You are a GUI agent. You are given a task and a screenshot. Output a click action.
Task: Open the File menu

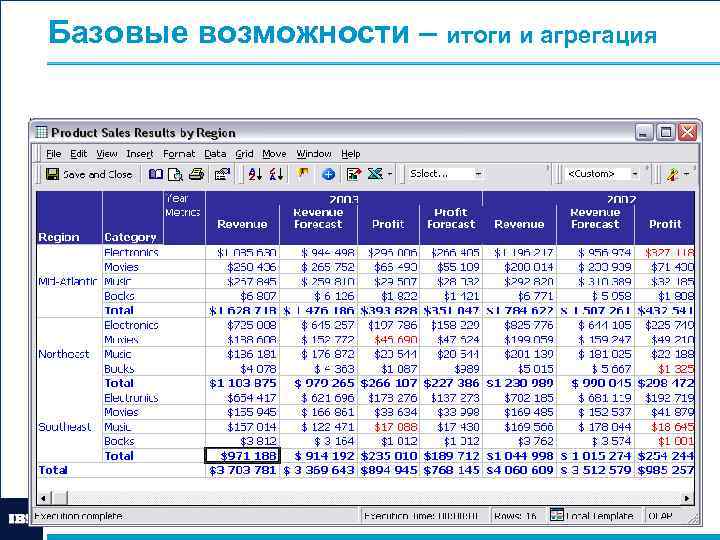pos(53,154)
